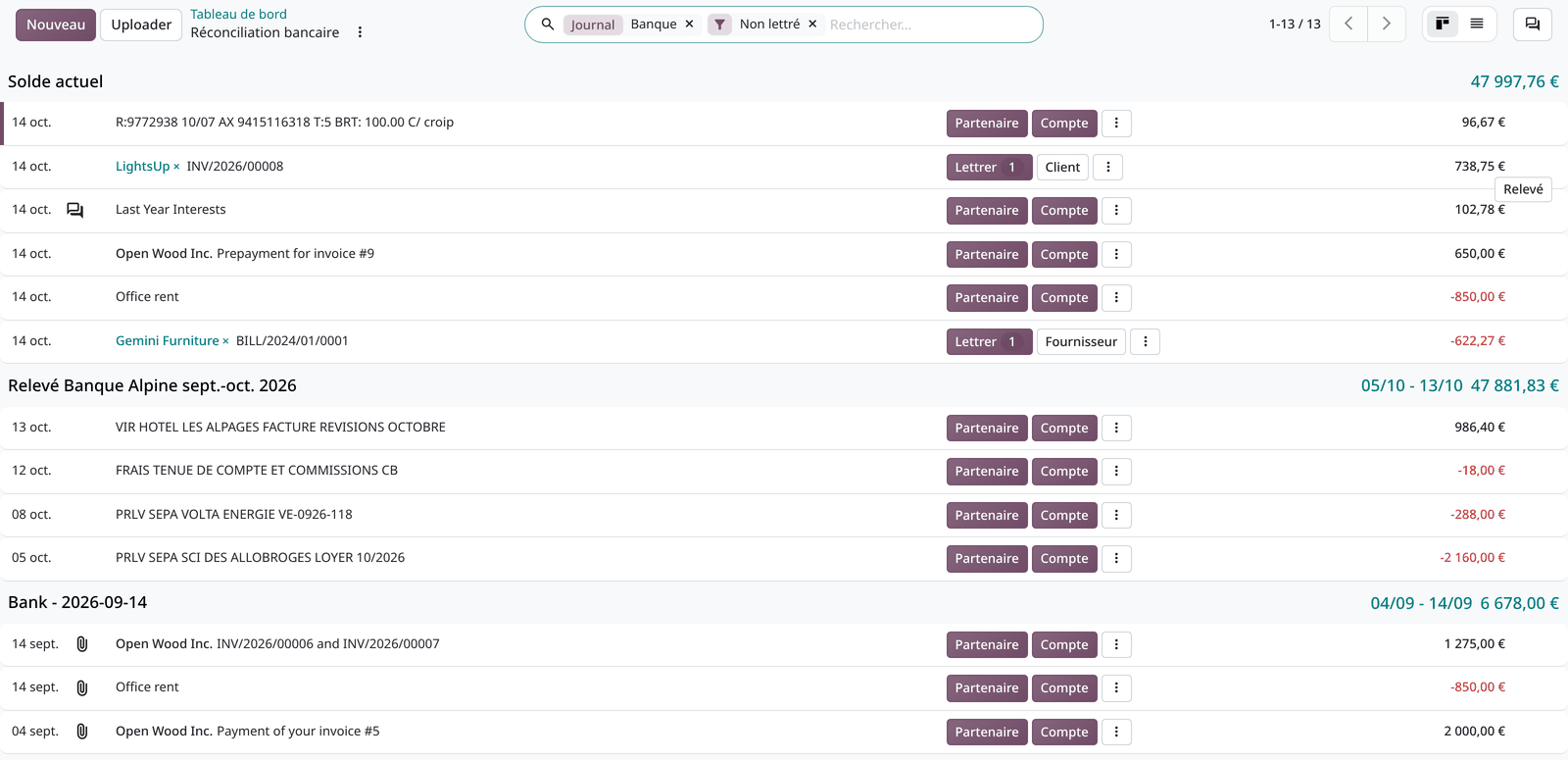This screenshot has height=760, width=1568.
Task: Open attachment on 14 sept. Office rent row
Action: (x=82, y=687)
